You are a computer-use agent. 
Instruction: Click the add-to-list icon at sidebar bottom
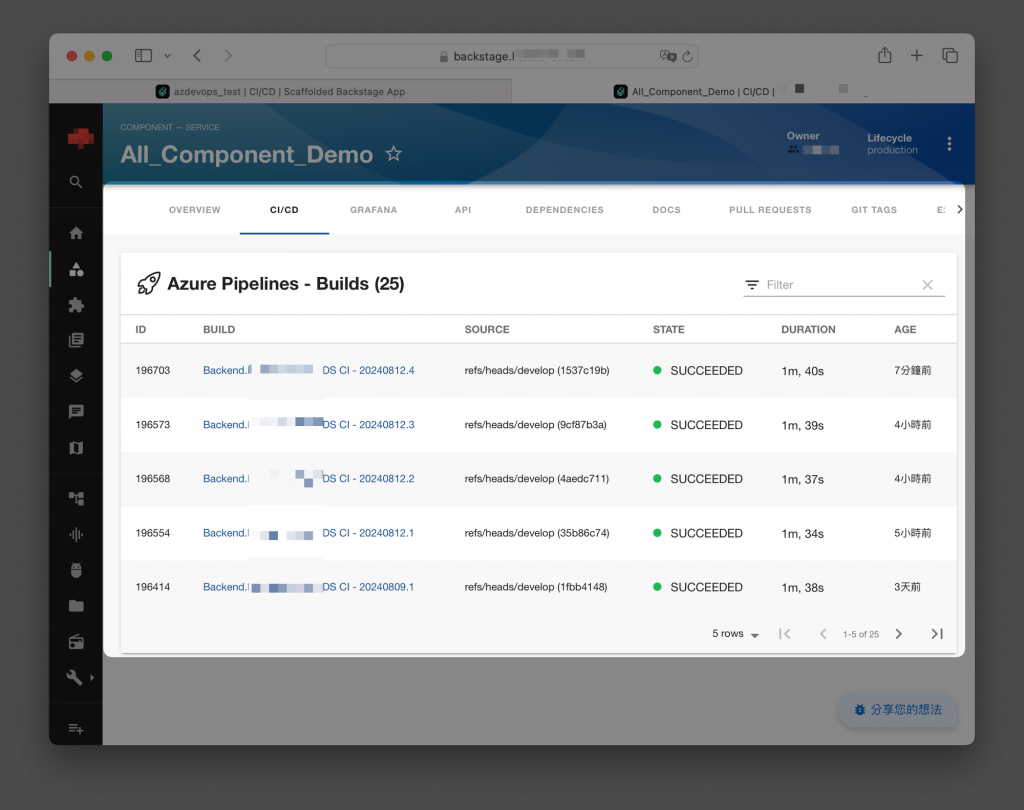76,728
